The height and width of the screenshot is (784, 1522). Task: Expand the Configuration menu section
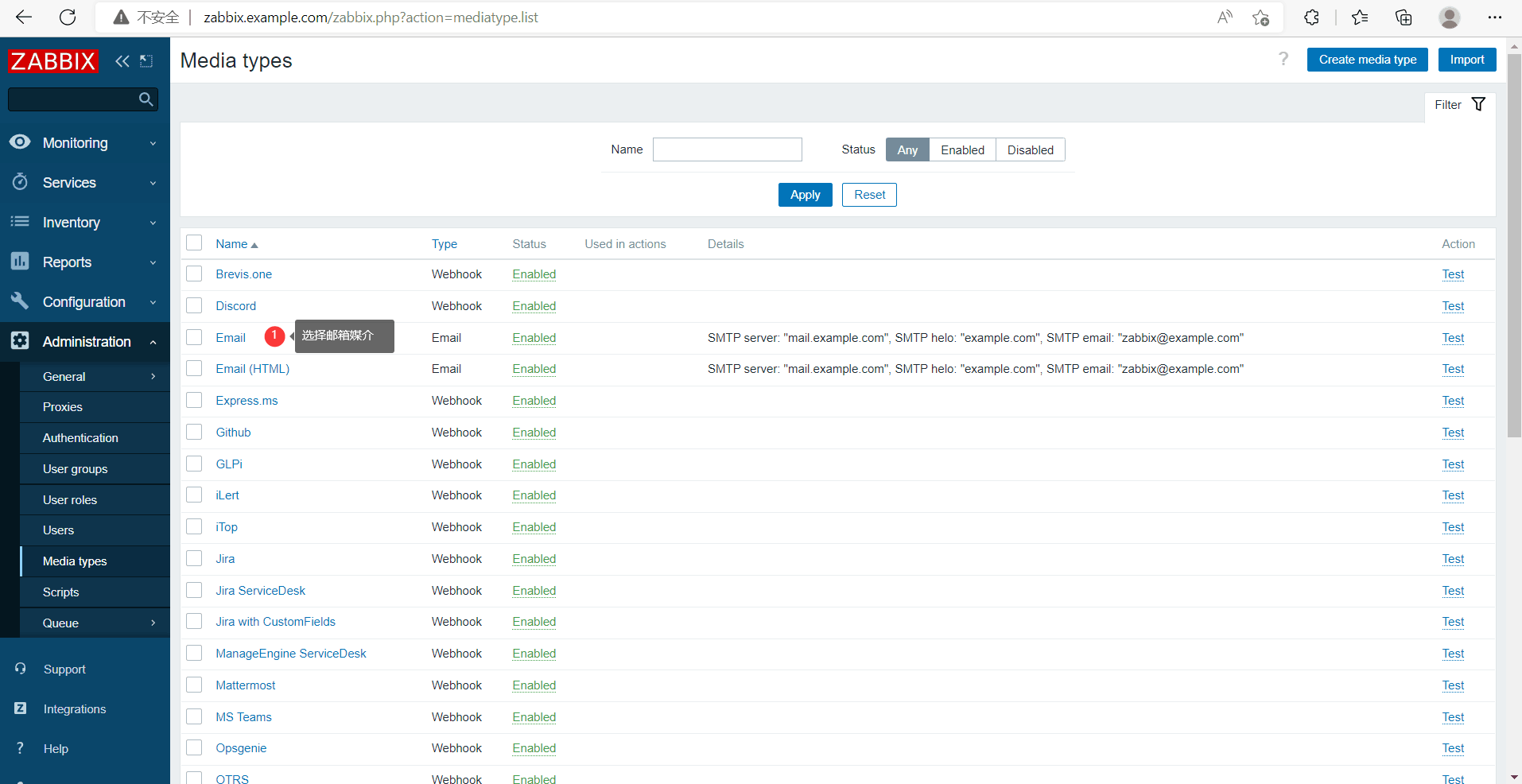point(85,302)
